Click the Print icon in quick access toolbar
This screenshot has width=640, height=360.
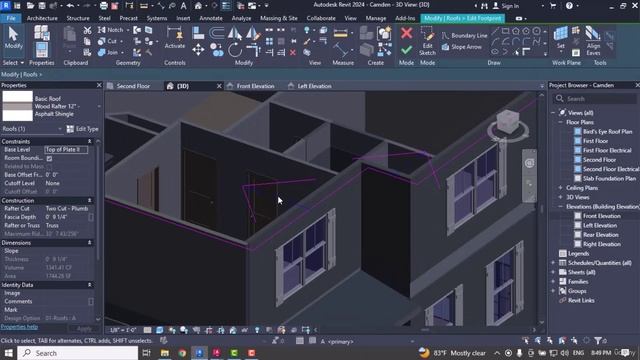coord(104,6)
